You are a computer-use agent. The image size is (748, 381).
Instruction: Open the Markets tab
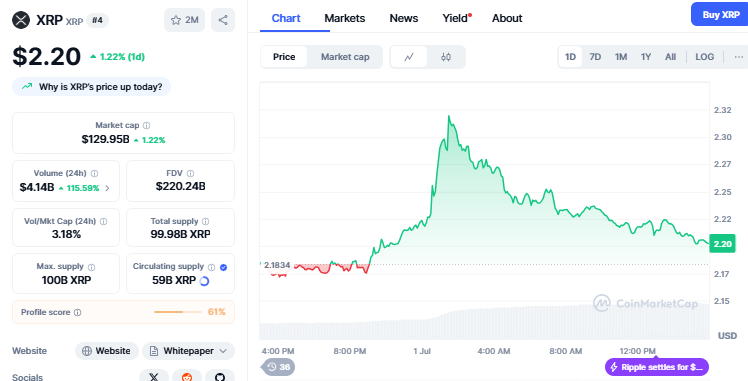click(x=344, y=19)
